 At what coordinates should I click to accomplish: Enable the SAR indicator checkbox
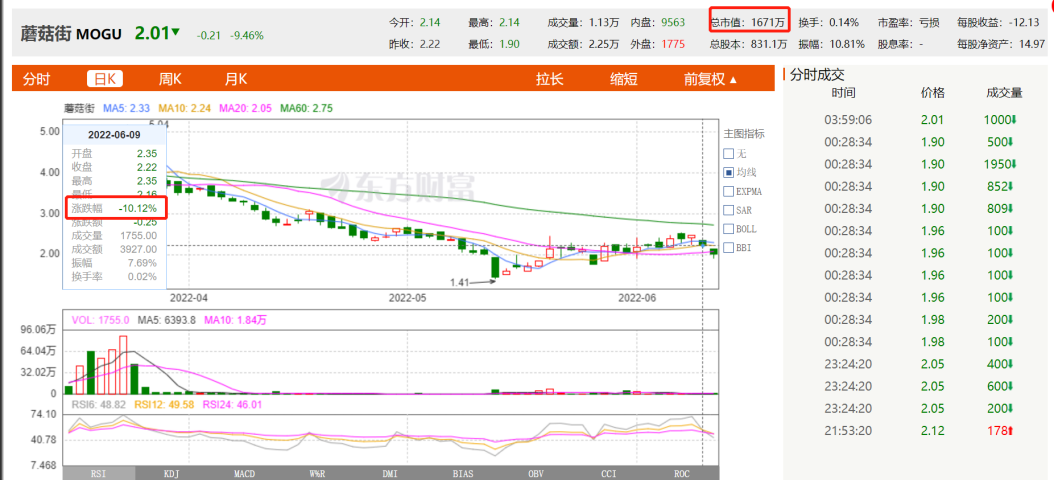729,210
